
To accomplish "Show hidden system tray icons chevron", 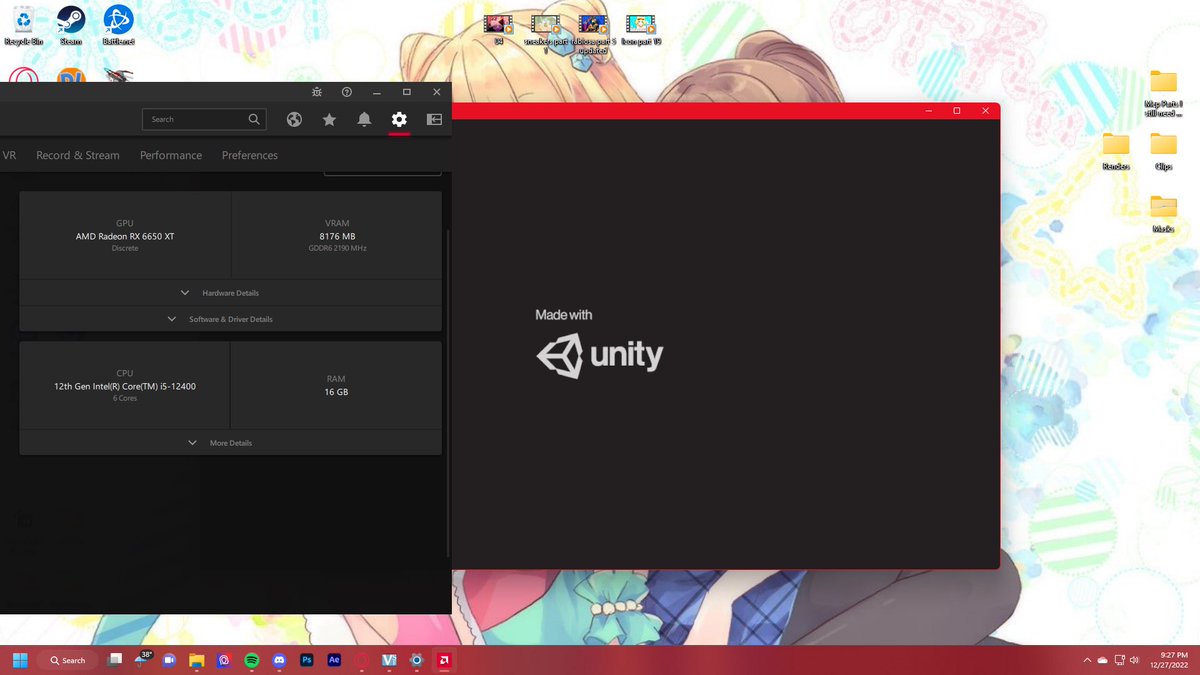I will [1087, 660].
